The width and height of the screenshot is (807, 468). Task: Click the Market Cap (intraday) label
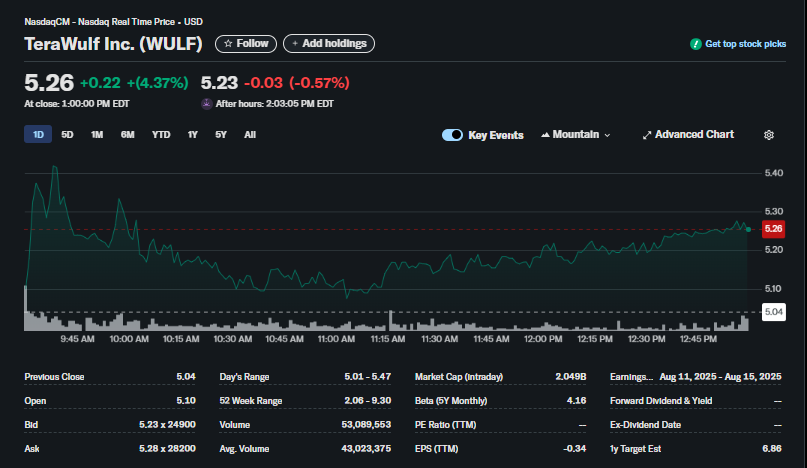[459, 377]
